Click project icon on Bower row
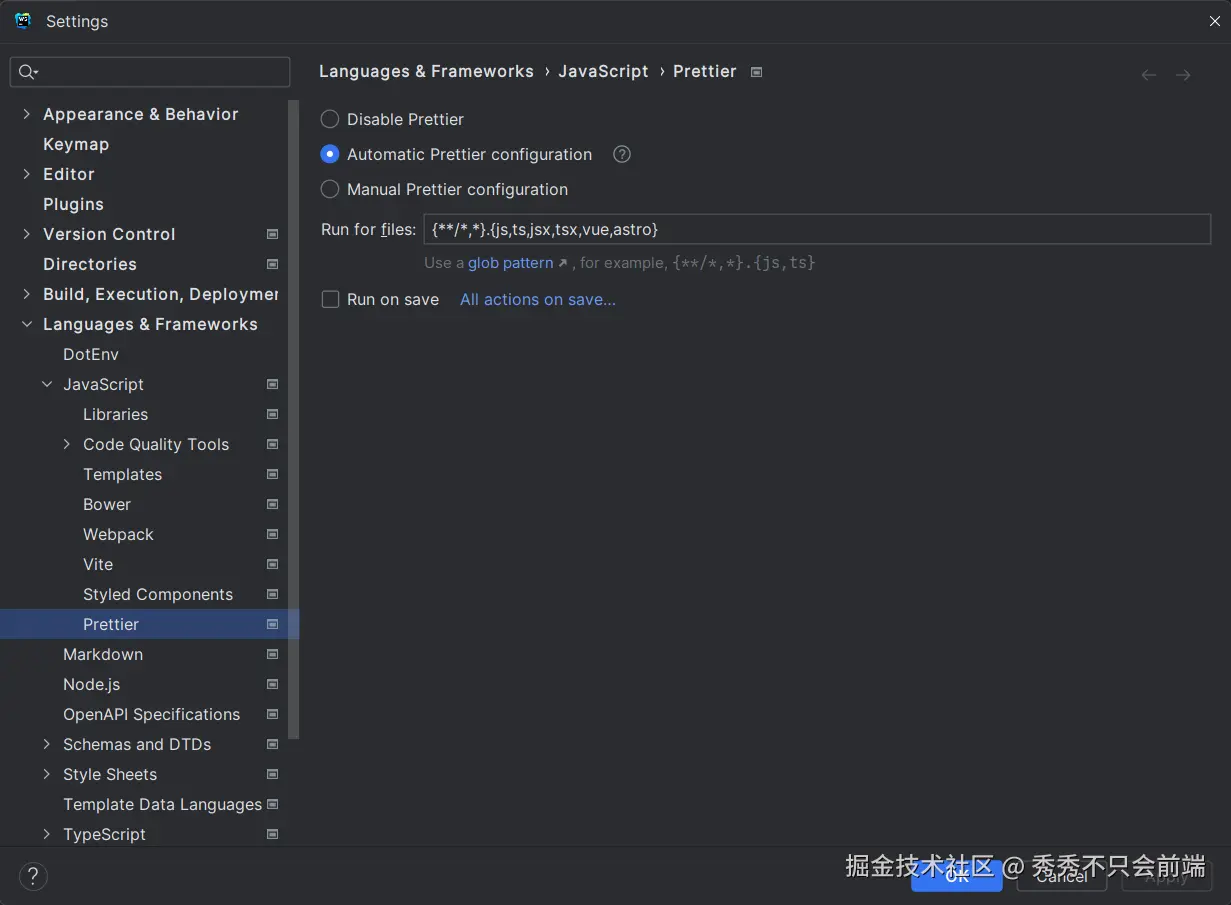1231x905 pixels. (272, 504)
